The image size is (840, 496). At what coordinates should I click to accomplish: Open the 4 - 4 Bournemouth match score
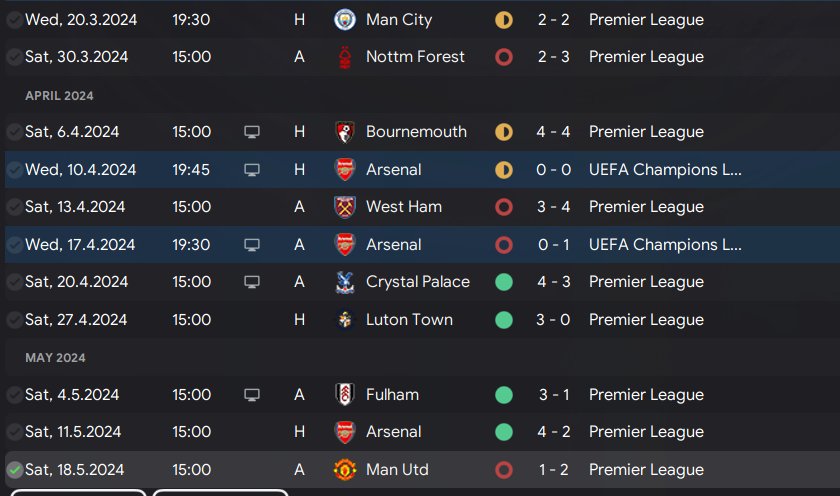(x=553, y=132)
